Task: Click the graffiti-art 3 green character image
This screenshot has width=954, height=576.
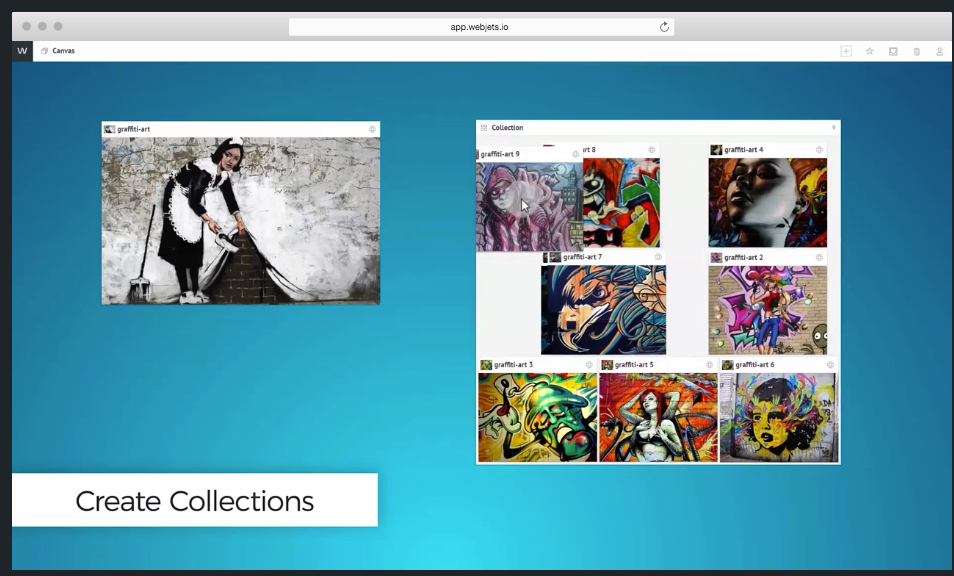Action: (x=538, y=417)
